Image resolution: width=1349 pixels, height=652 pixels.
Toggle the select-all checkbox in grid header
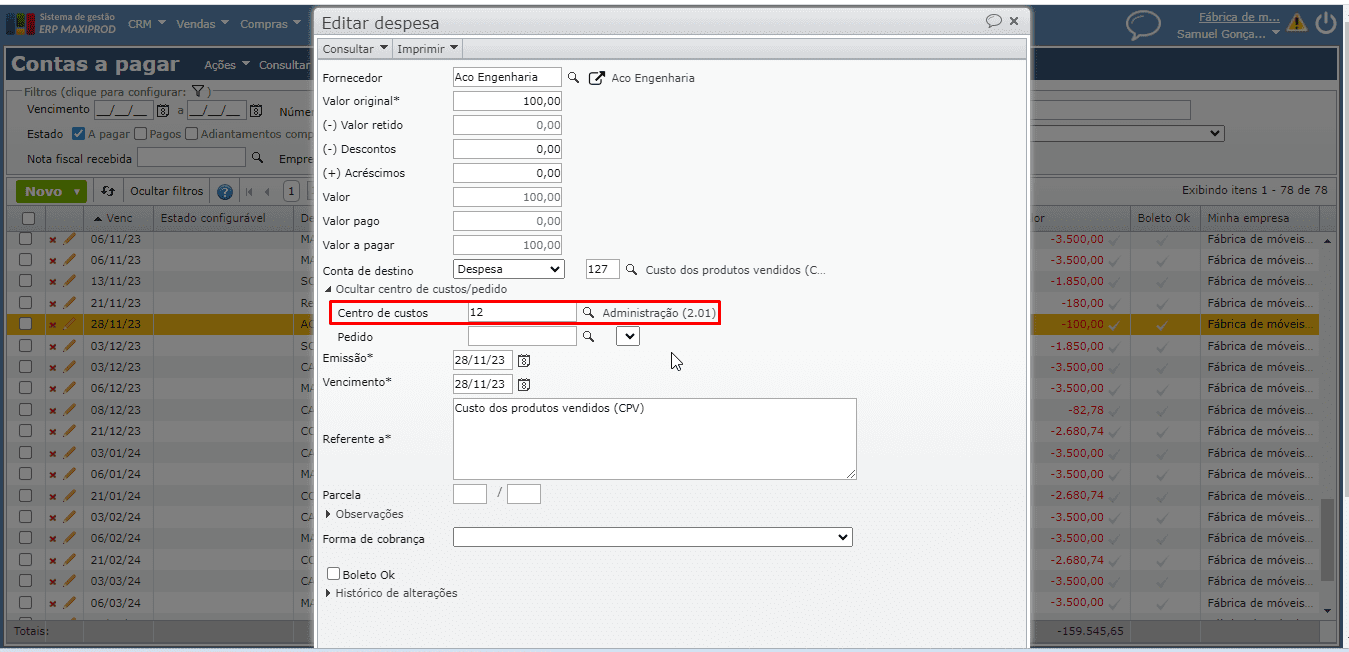coord(28,218)
